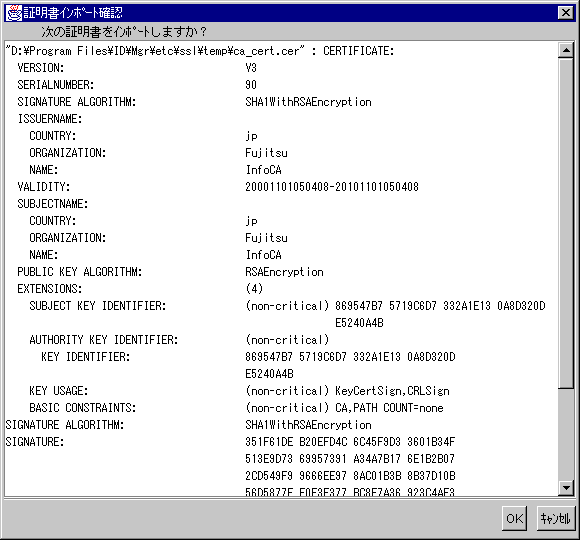Click the SUBJECTNAME label
The image size is (580, 540).
click(53, 204)
